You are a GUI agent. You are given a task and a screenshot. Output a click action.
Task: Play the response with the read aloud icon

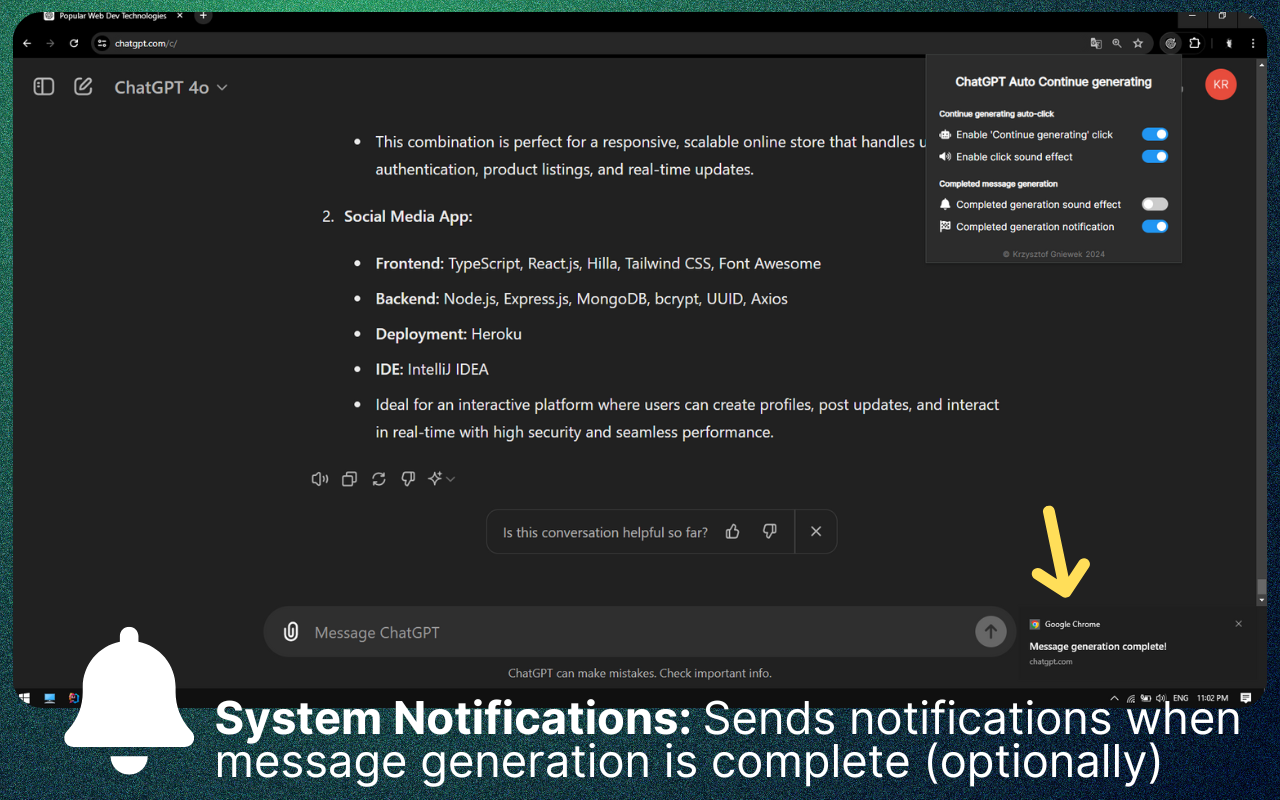(x=320, y=479)
